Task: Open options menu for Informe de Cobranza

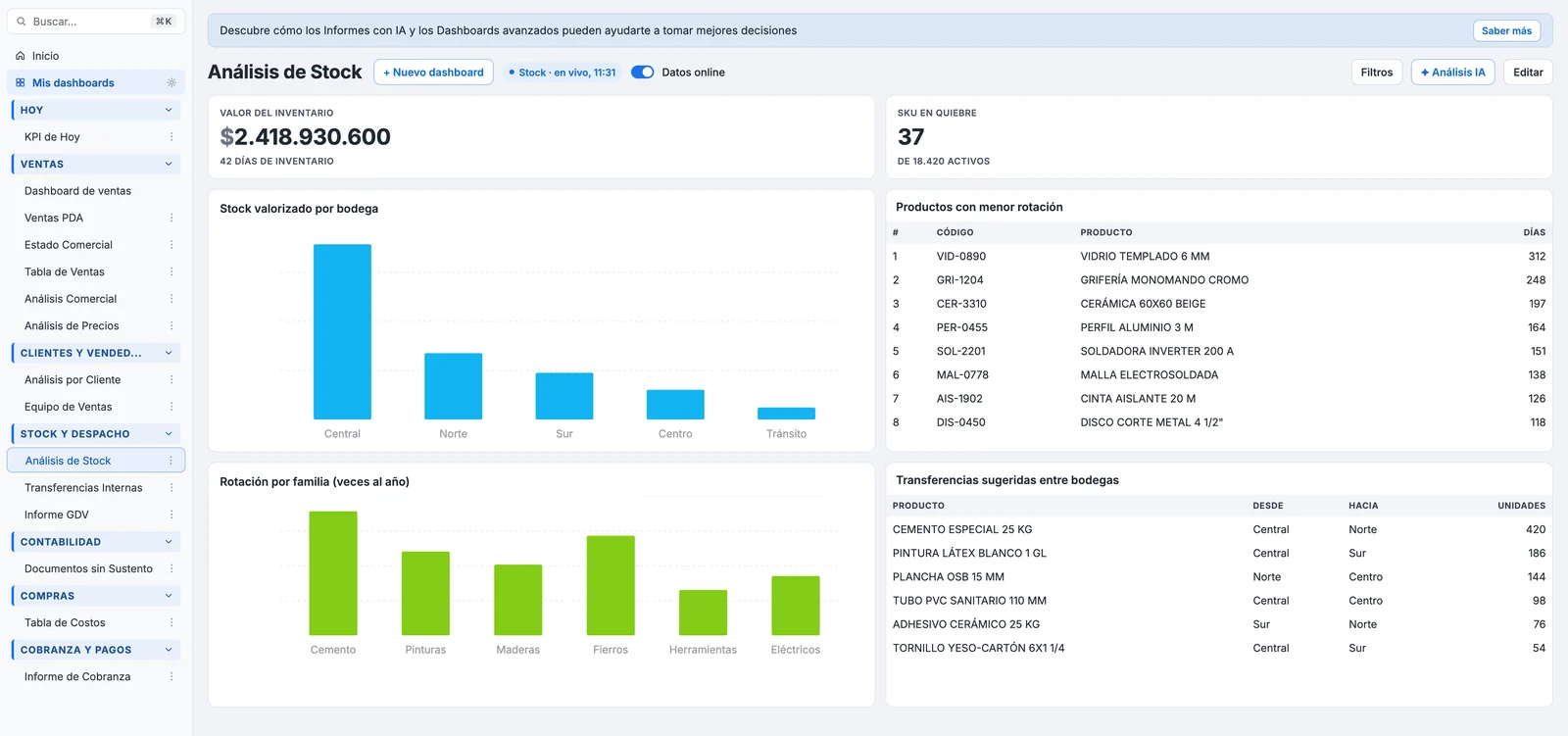Action: [171, 676]
